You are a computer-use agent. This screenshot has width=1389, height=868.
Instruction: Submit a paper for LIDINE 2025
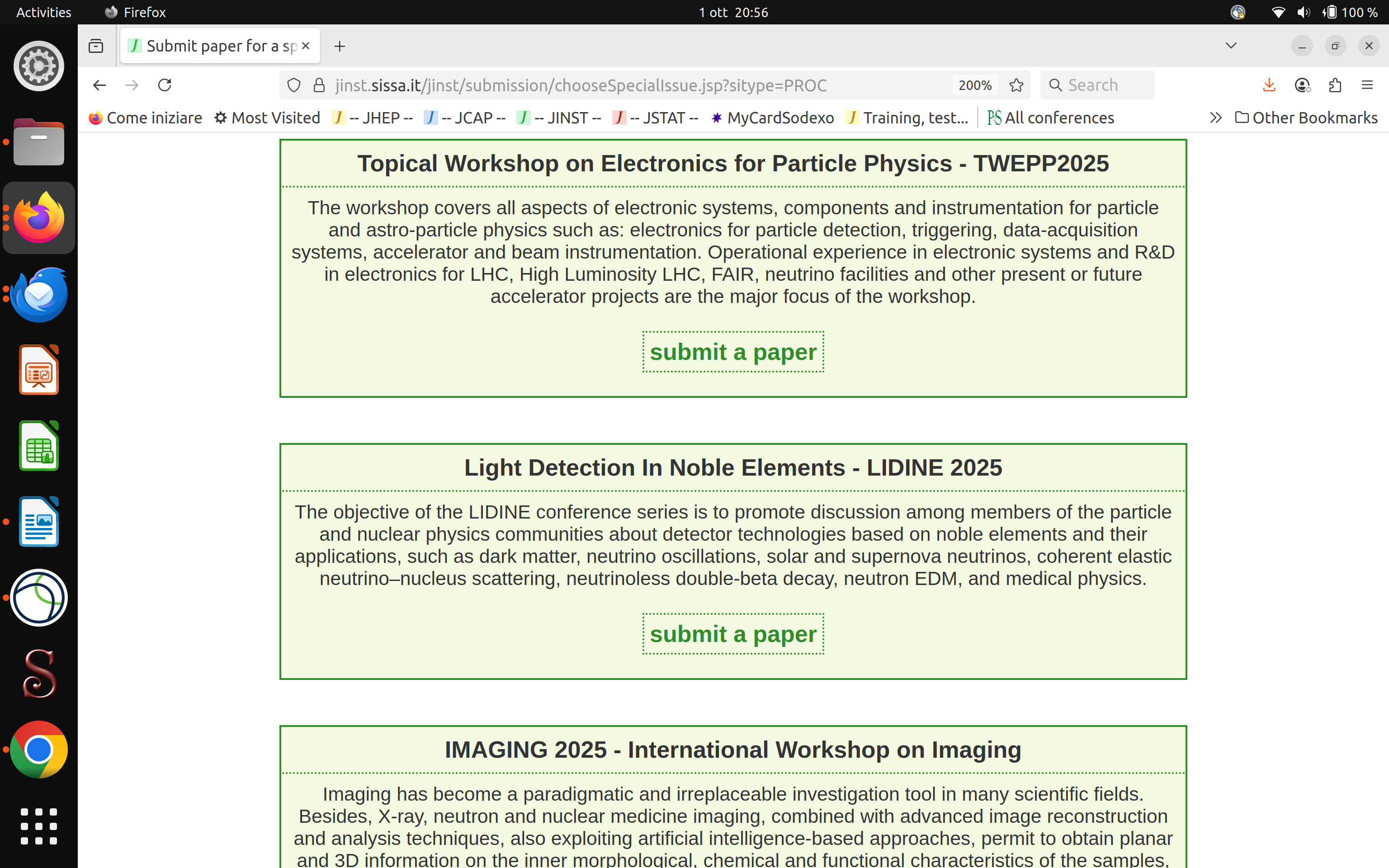733,634
